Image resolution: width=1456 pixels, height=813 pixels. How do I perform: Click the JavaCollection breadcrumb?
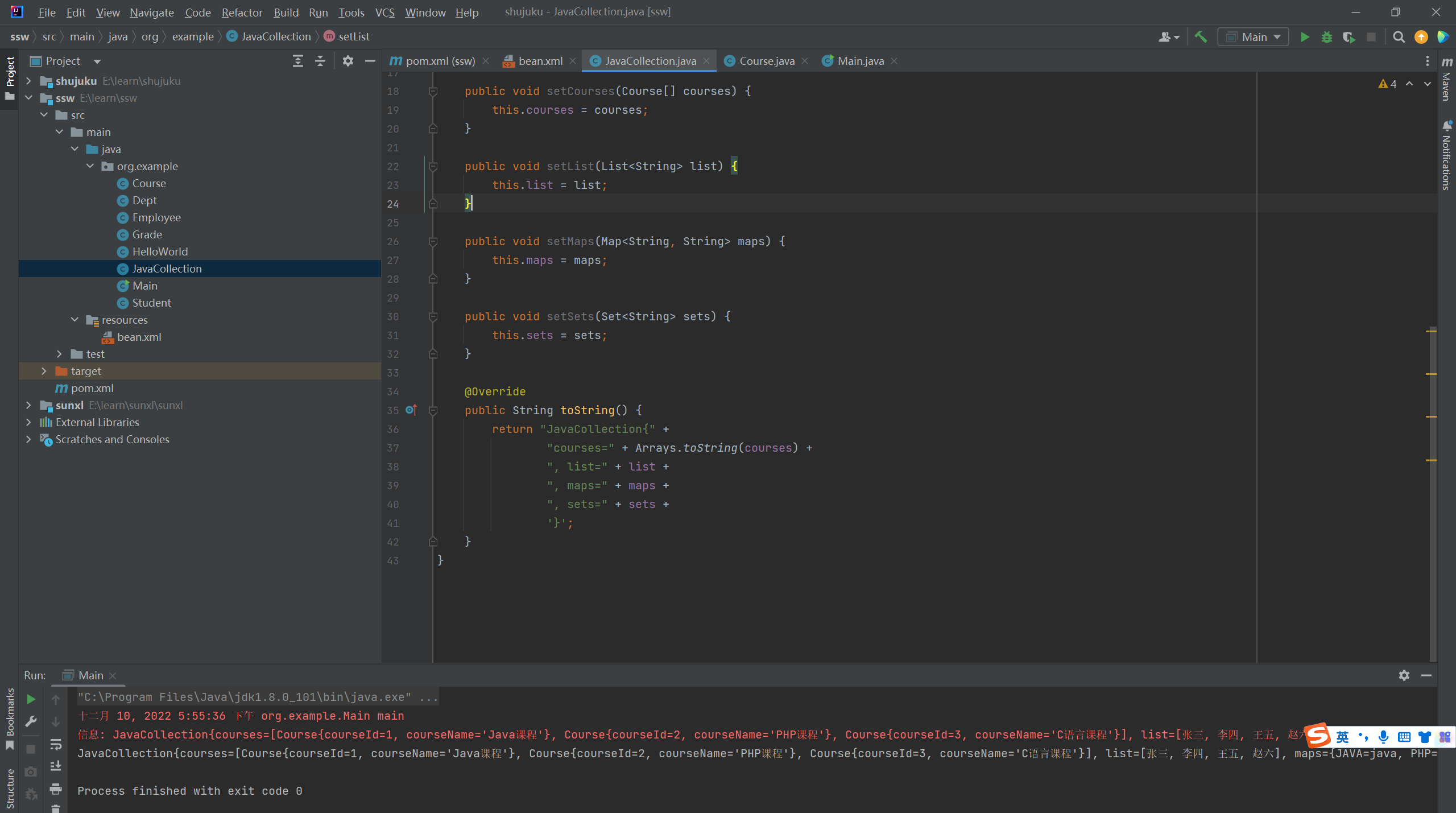(275, 36)
